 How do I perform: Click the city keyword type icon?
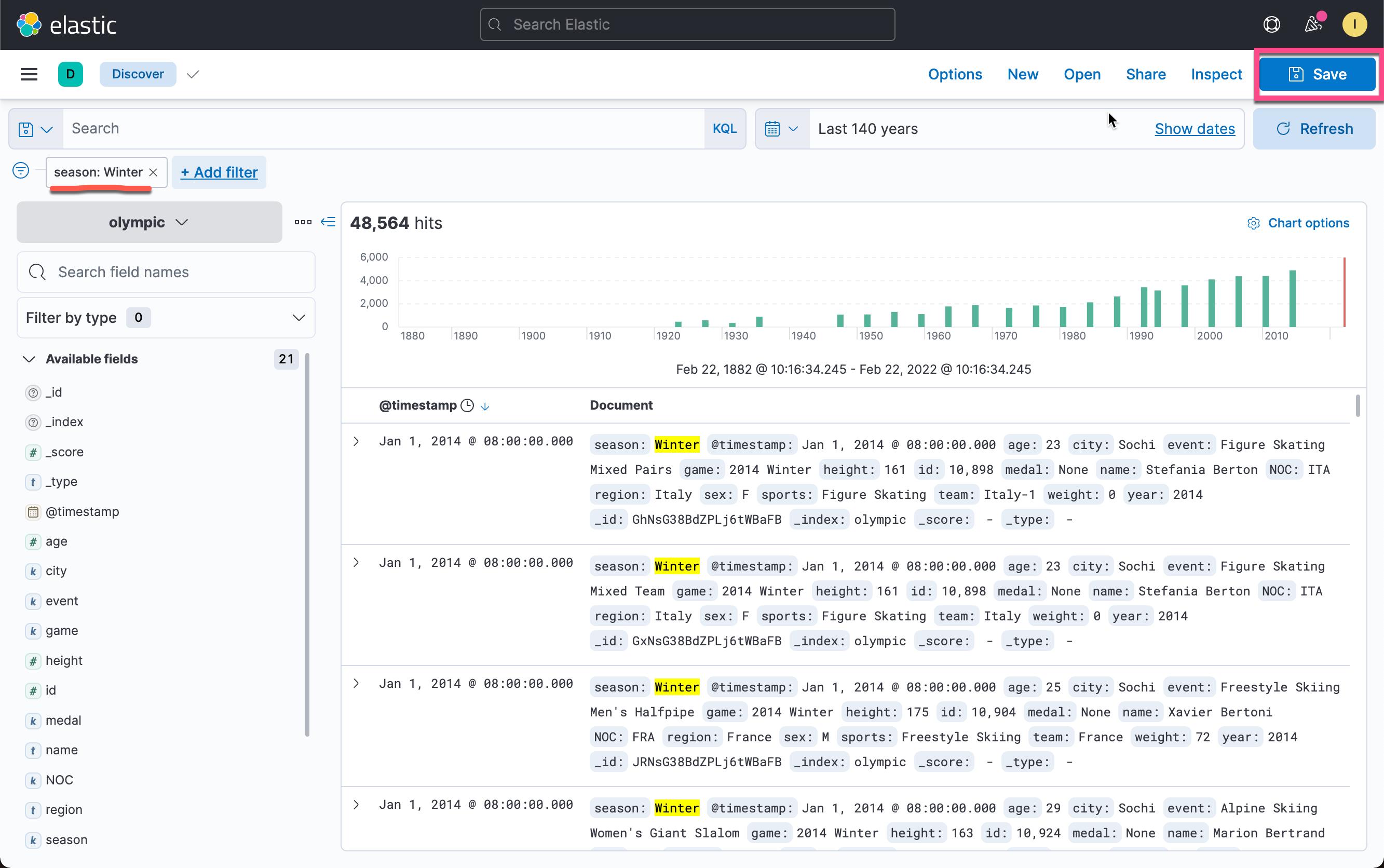[33, 572]
